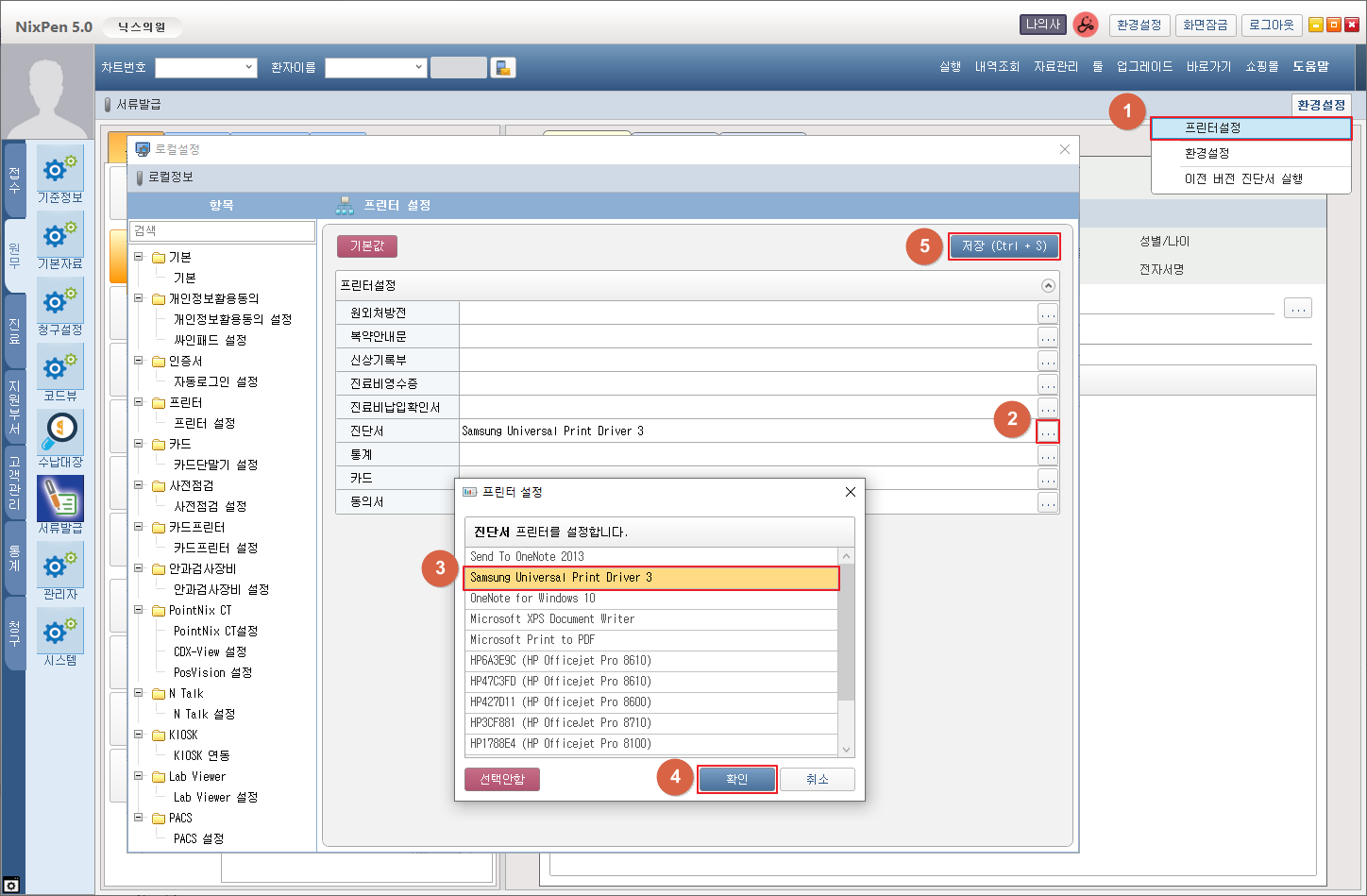Switch to the 진료 vertical tab

pyautogui.click(x=14, y=331)
